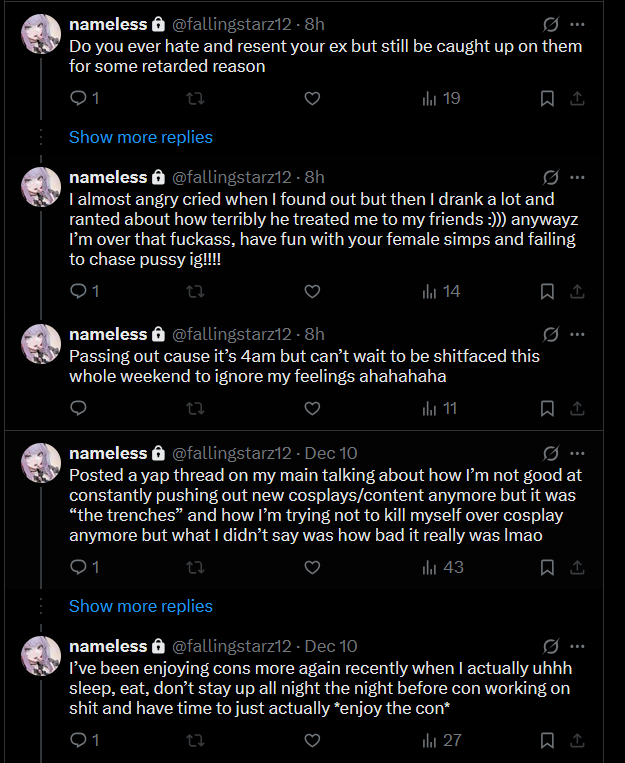Open more options menu on the first post

tap(577, 24)
